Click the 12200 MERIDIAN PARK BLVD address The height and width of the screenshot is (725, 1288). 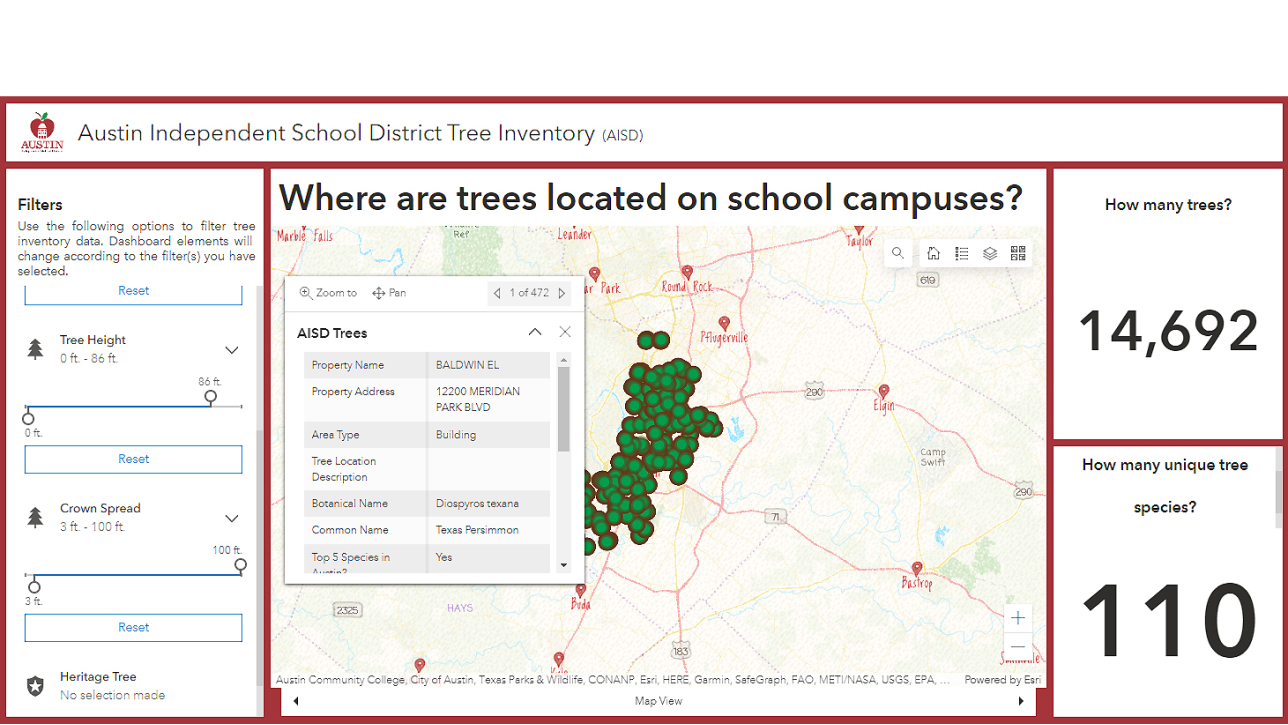[478, 399]
